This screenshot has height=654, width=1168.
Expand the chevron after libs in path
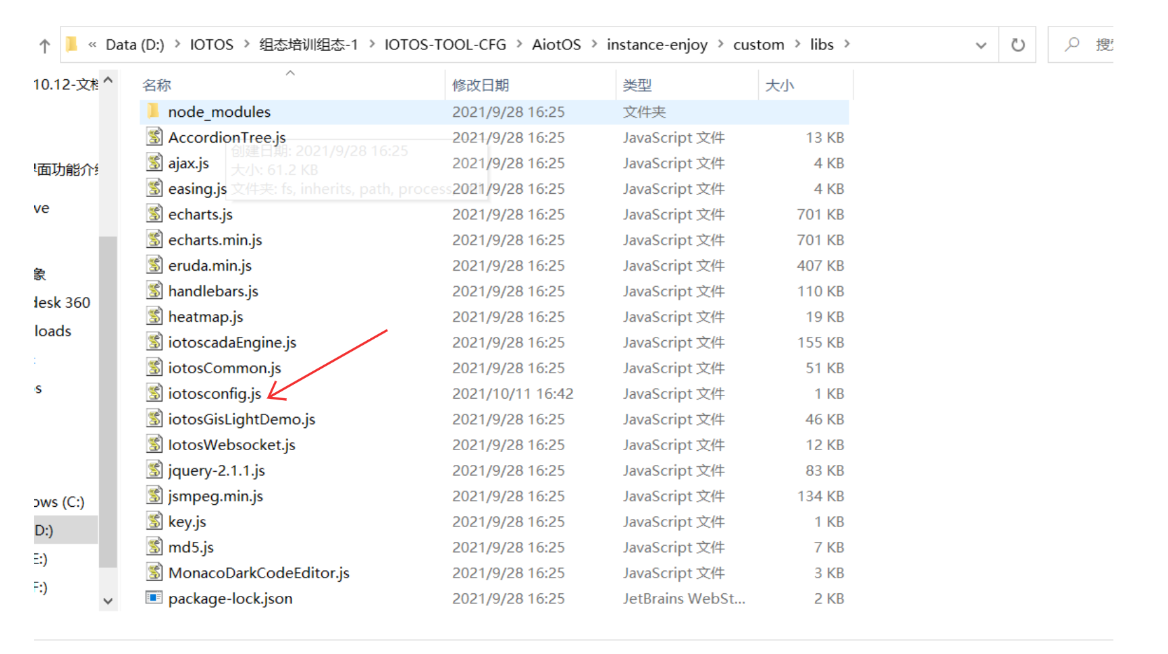pos(847,44)
